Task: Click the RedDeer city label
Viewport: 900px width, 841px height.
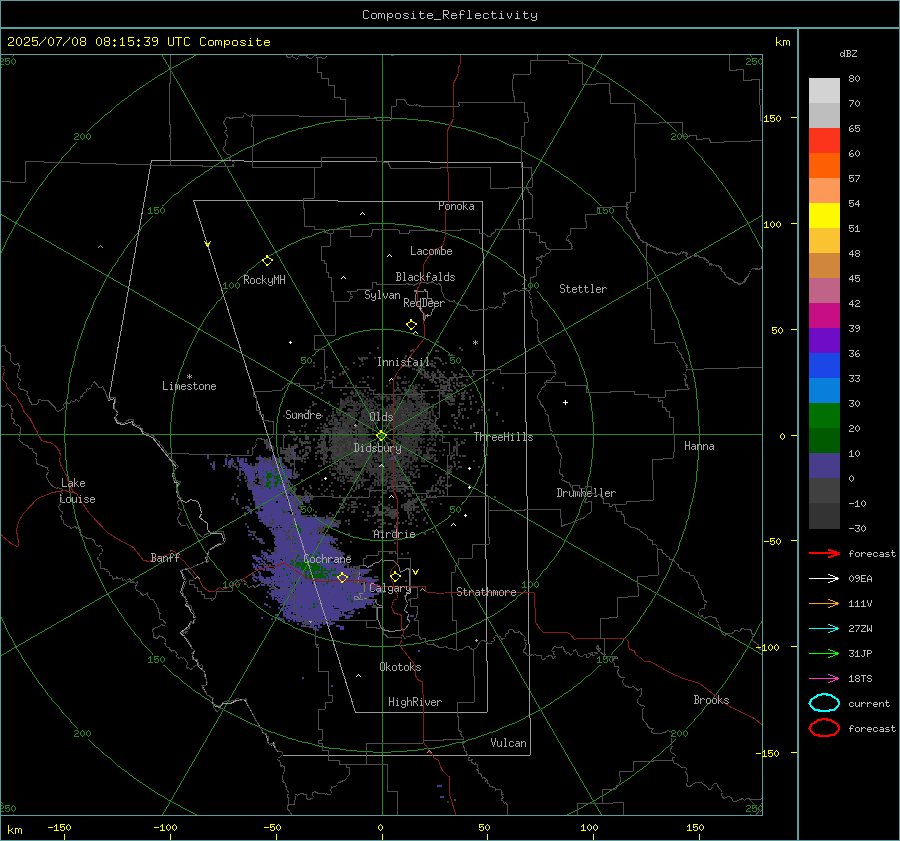Action: point(424,303)
